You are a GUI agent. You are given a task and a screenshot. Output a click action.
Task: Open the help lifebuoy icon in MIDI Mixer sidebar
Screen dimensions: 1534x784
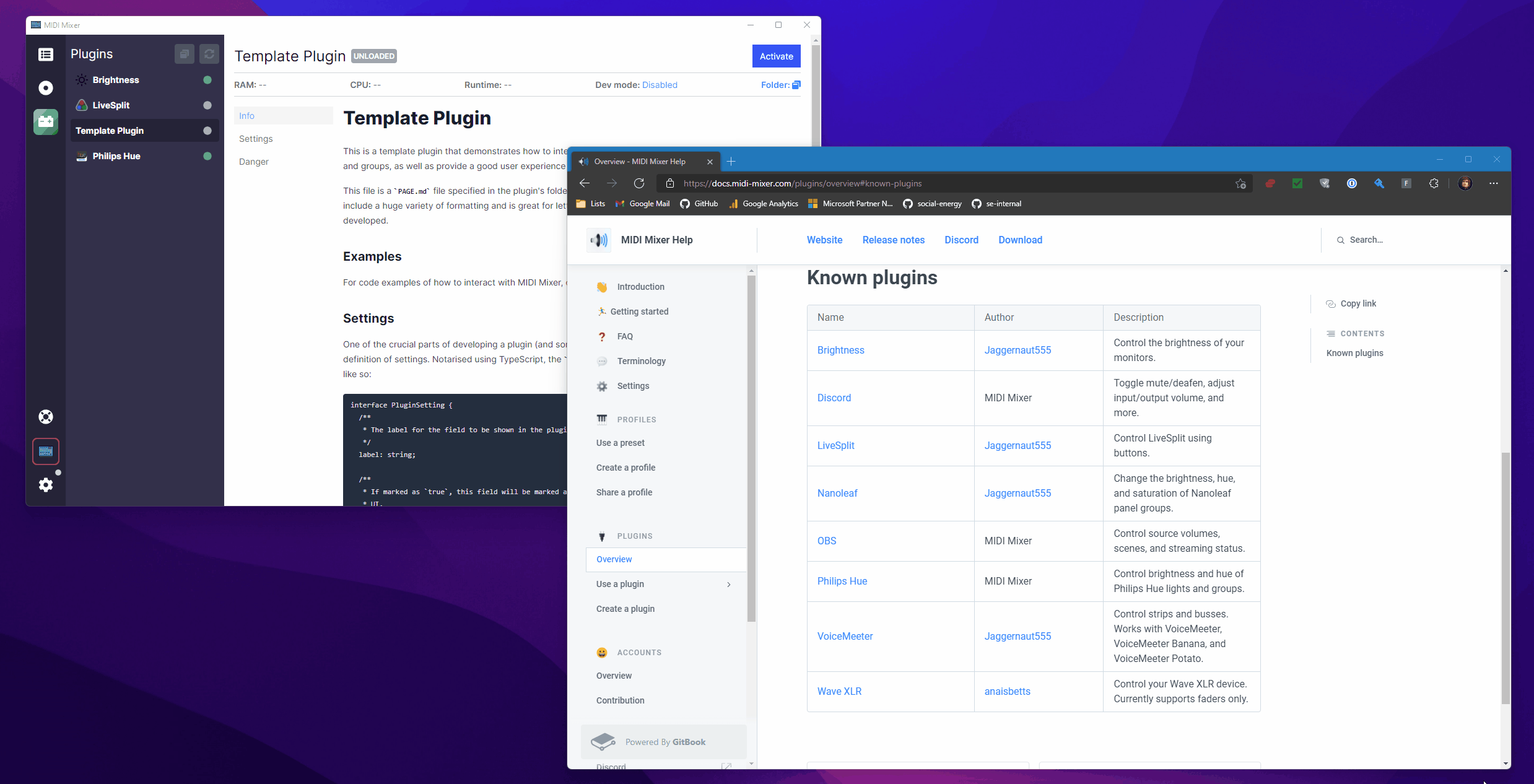point(46,417)
